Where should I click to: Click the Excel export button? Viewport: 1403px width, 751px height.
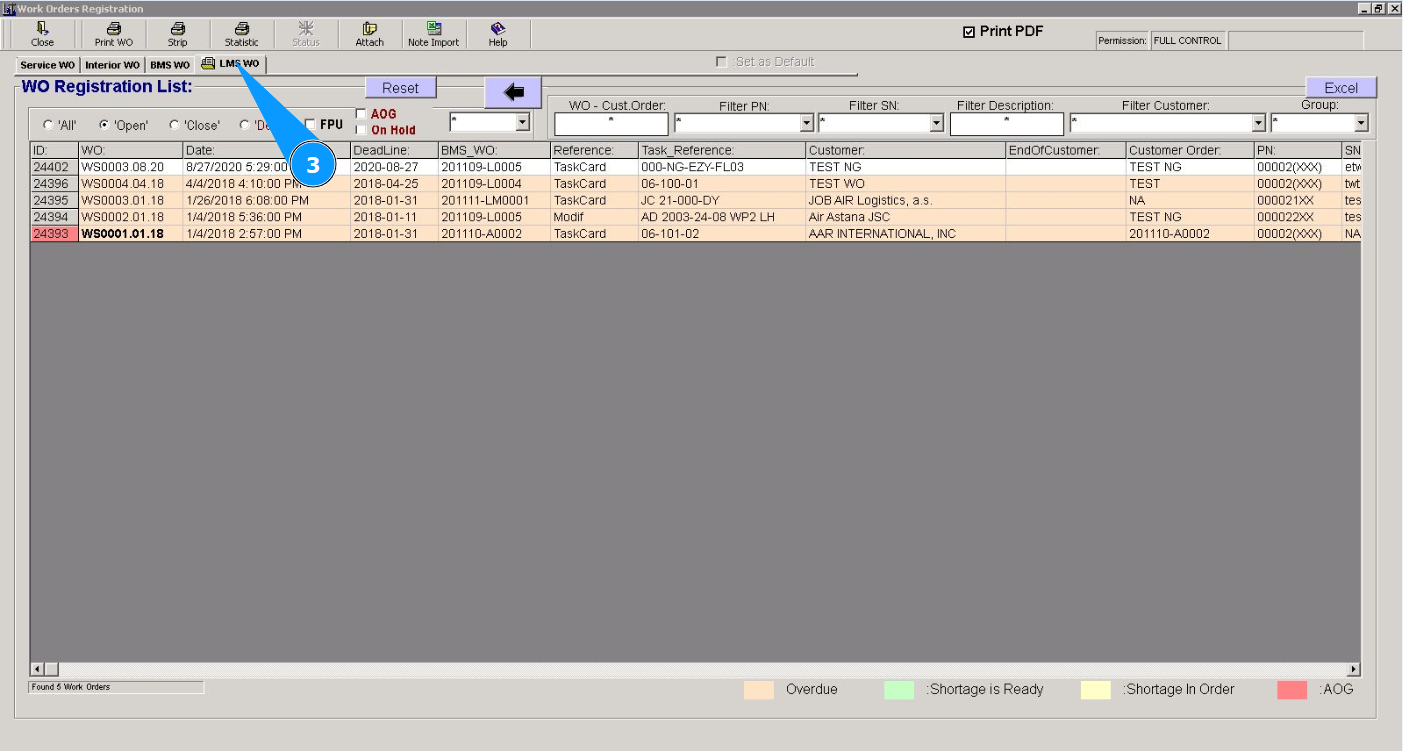click(x=1341, y=88)
